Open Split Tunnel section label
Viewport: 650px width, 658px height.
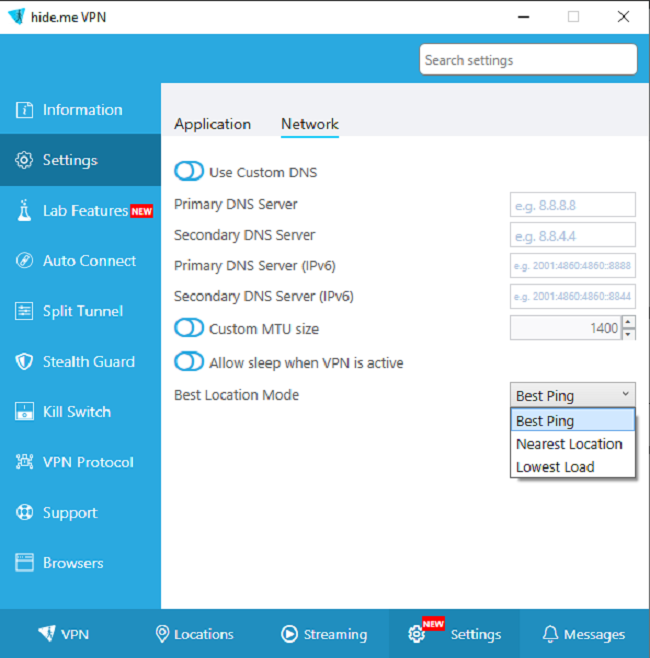click(83, 311)
